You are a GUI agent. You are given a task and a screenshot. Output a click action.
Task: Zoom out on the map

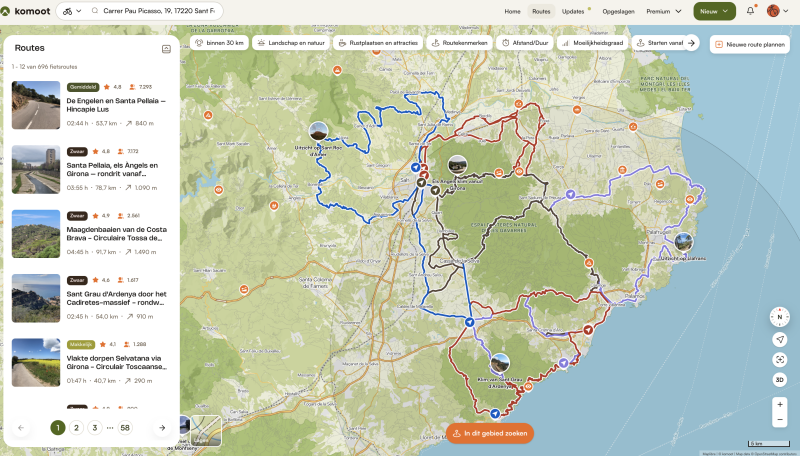779,423
